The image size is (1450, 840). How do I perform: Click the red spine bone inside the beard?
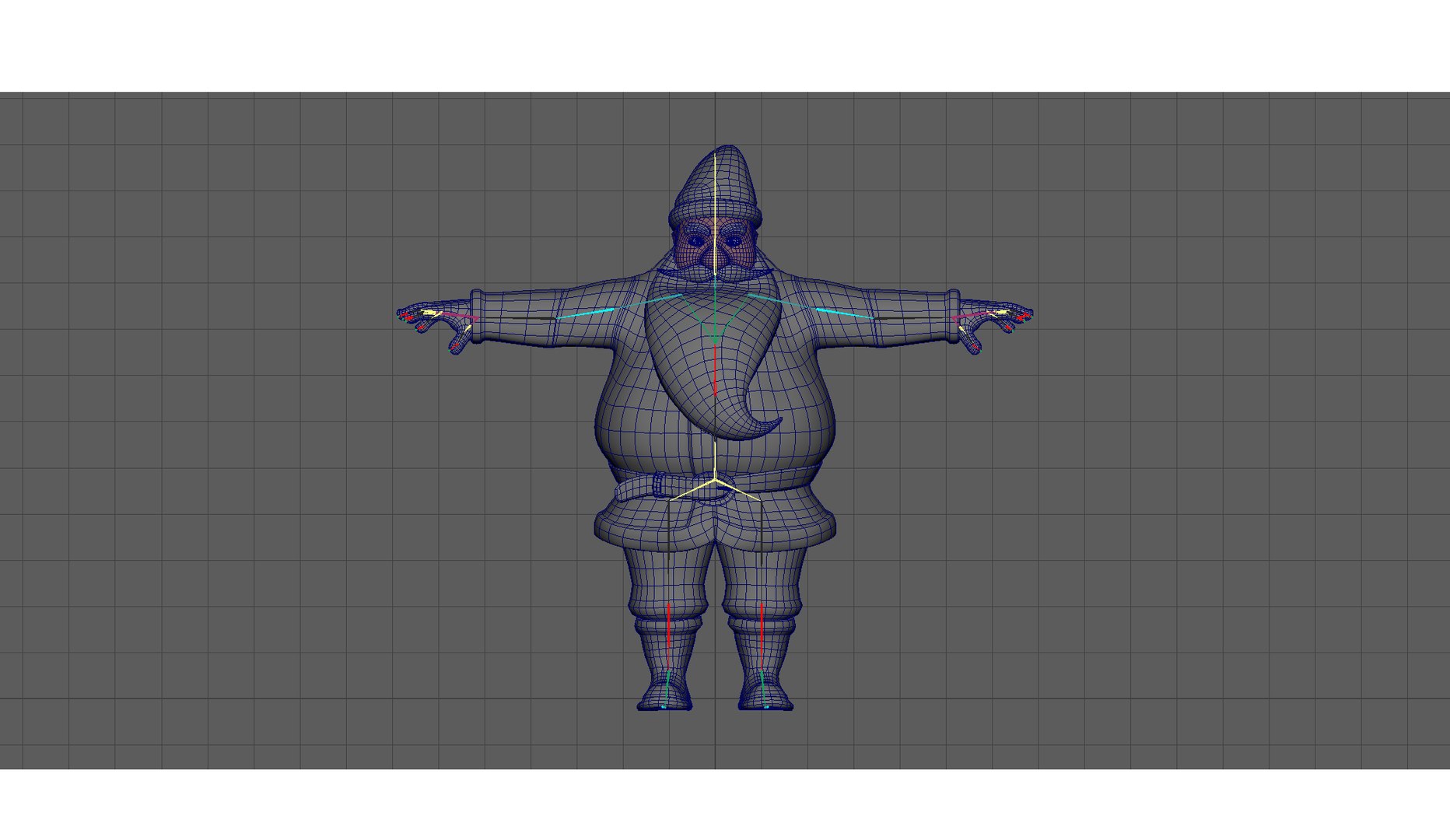[714, 370]
